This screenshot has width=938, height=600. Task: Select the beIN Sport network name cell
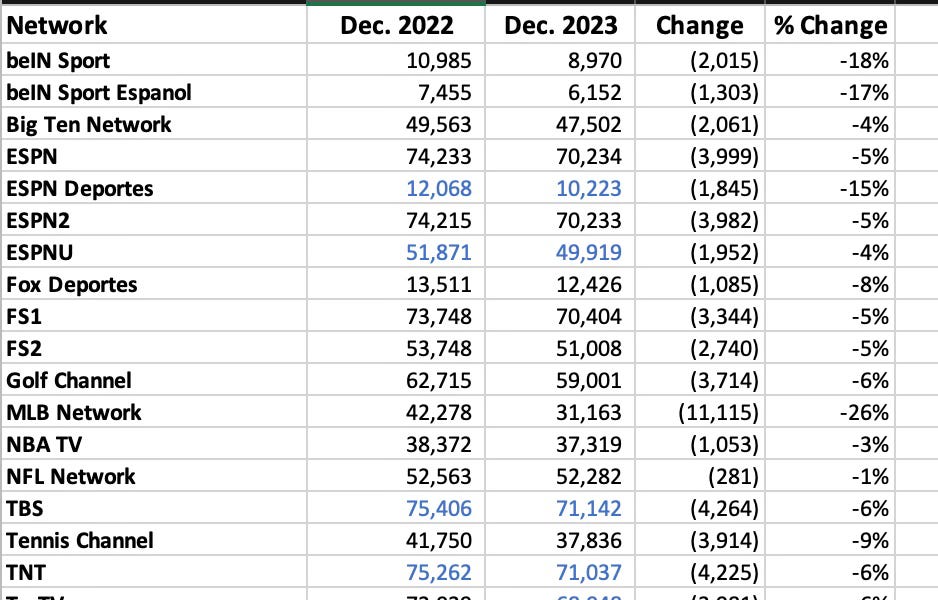pos(60,60)
